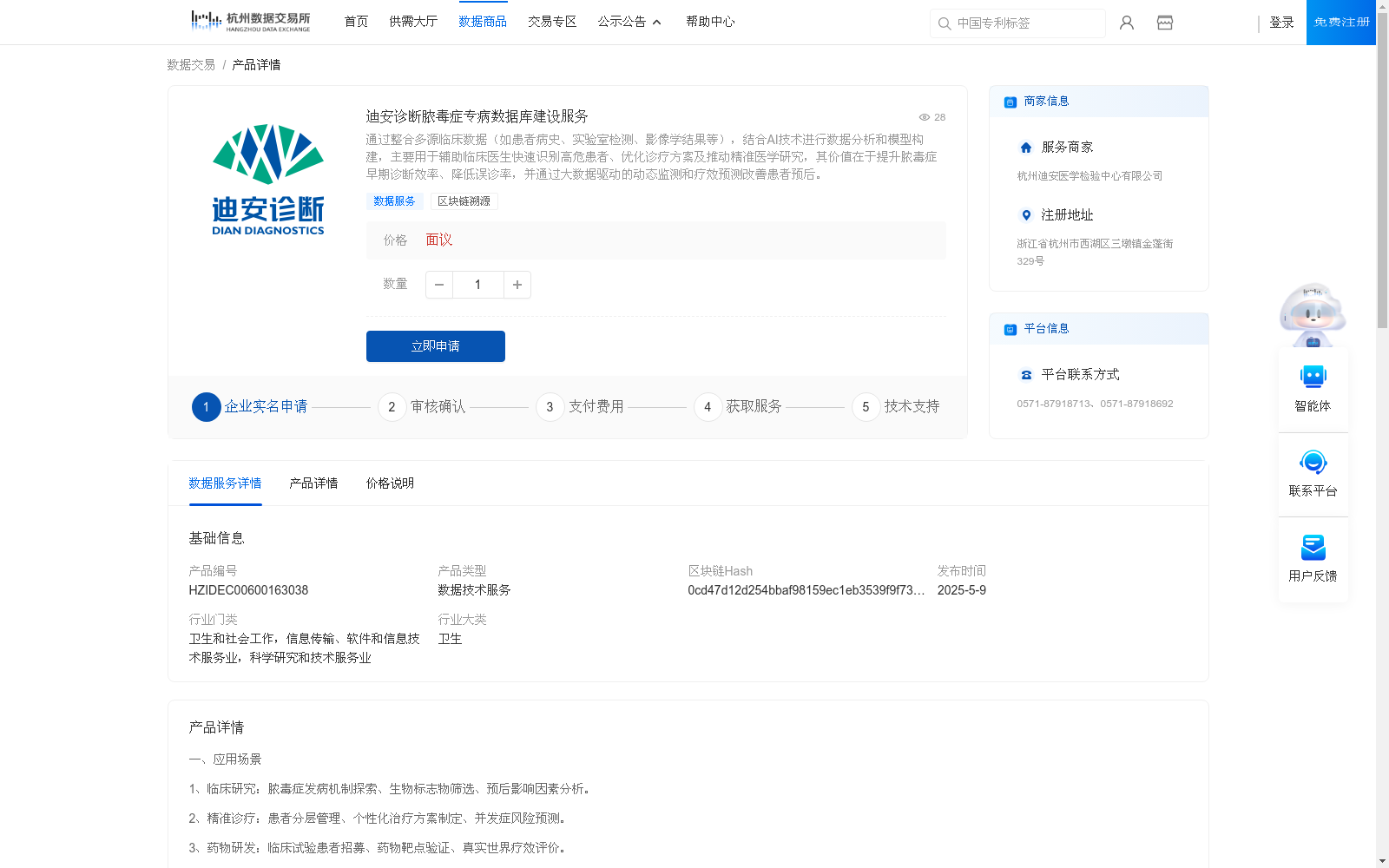This screenshot has width=1389, height=868.
Task: Click the 登录 link
Action: click(1281, 23)
